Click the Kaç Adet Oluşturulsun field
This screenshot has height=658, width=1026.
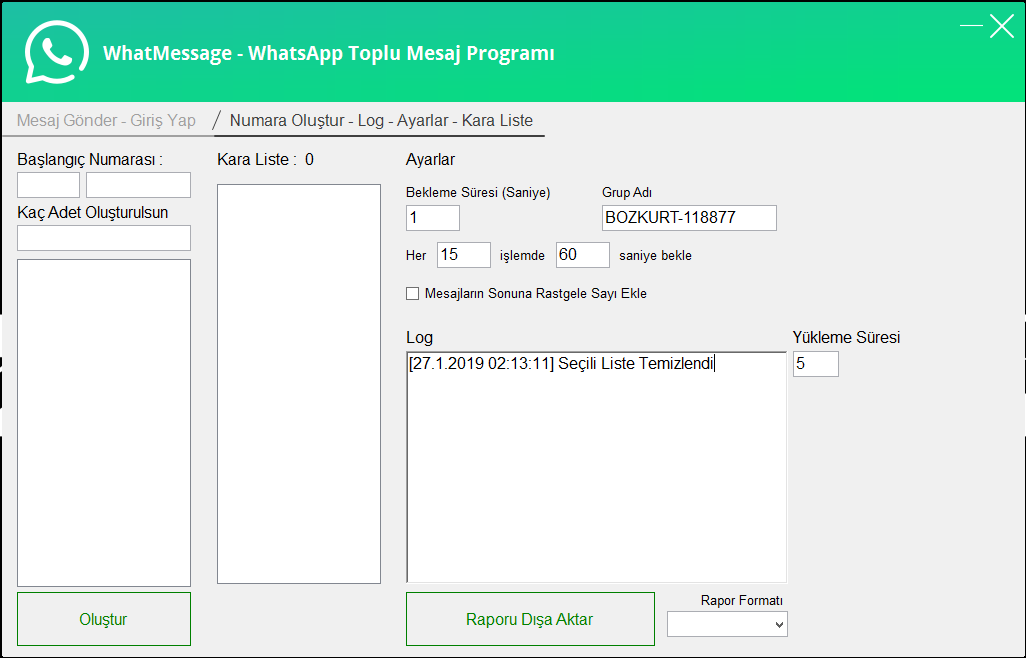(x=104, y=238)
